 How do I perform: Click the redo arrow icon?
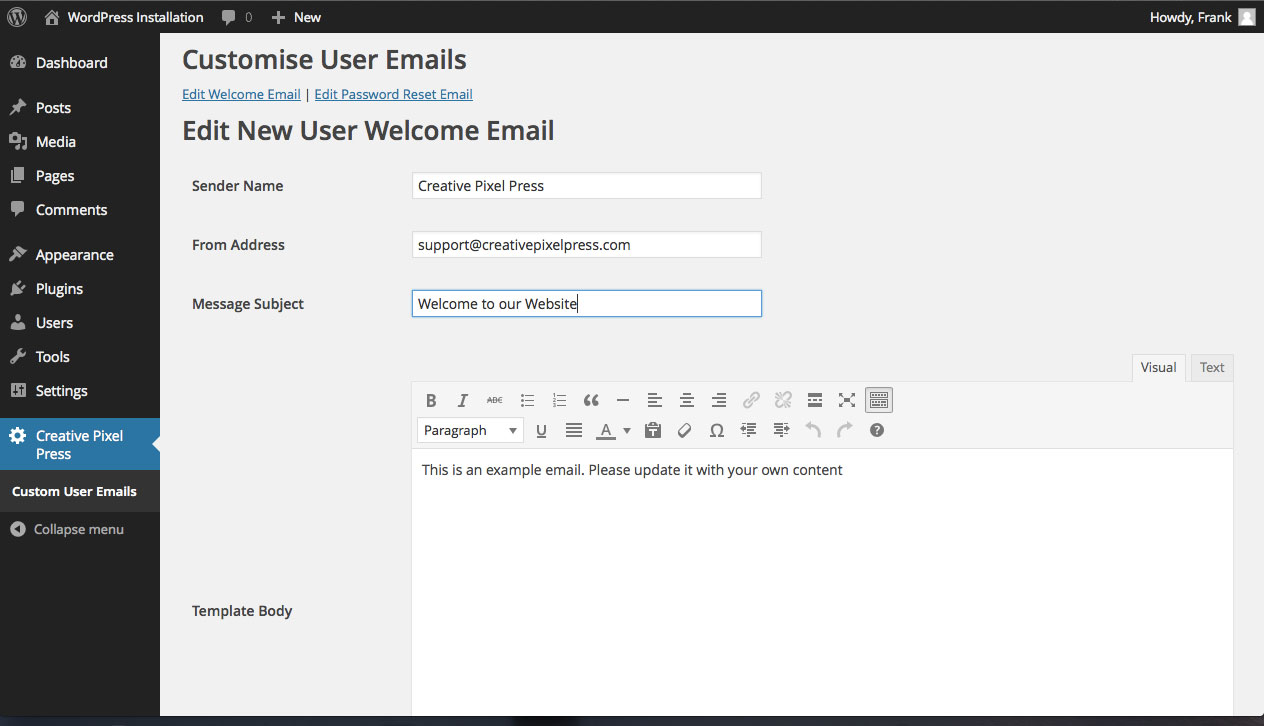pyautogui.click(x=845, y=430)
